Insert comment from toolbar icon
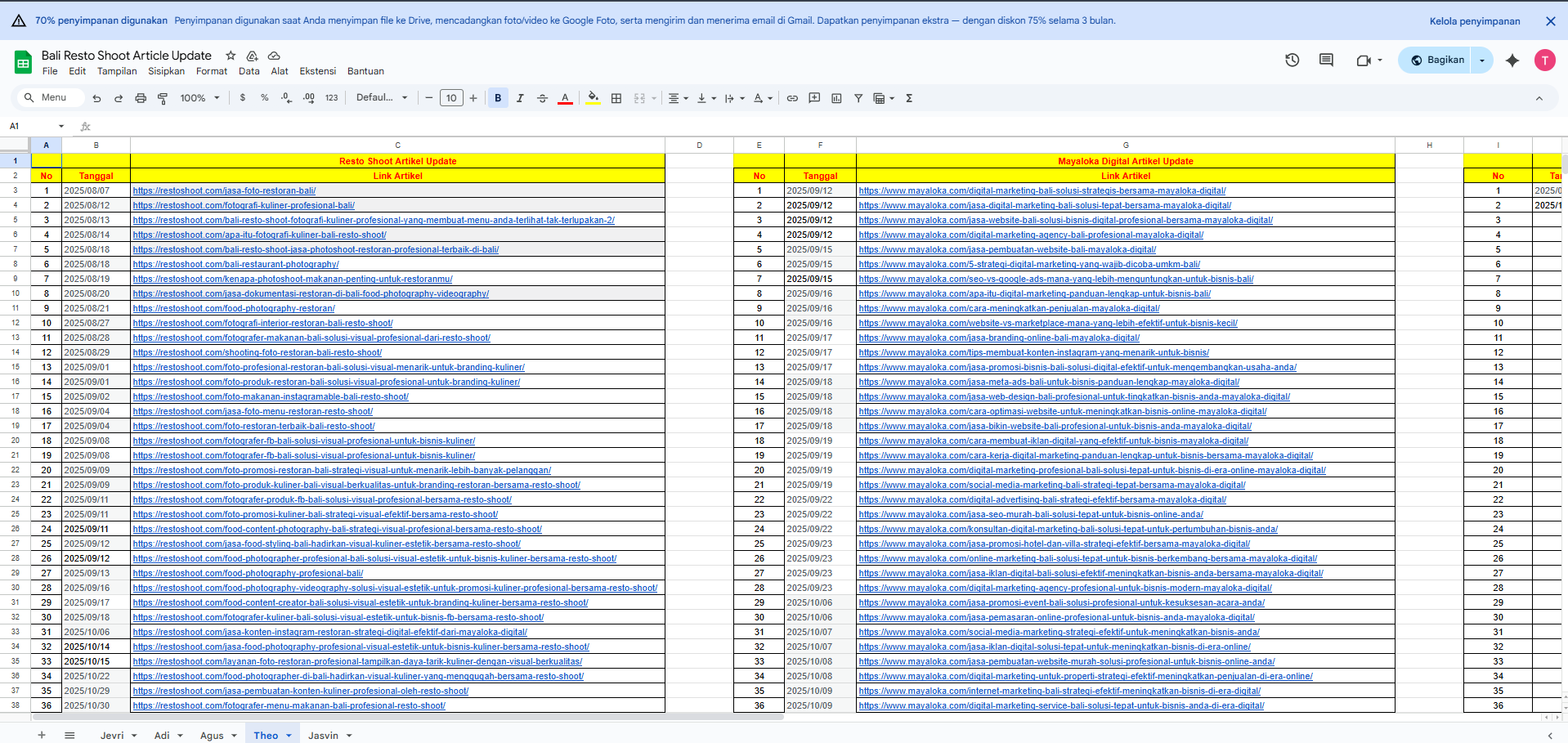 [x=814, y=98]
